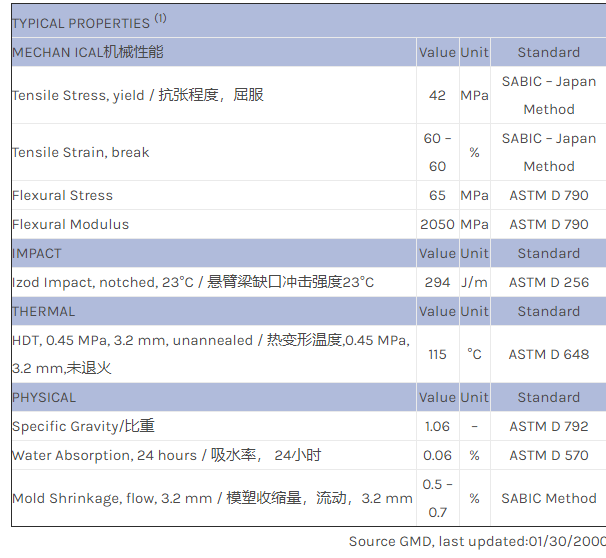
Task: Click the Tensile Stress, yield row label
Action: click(x=138, y=95)
